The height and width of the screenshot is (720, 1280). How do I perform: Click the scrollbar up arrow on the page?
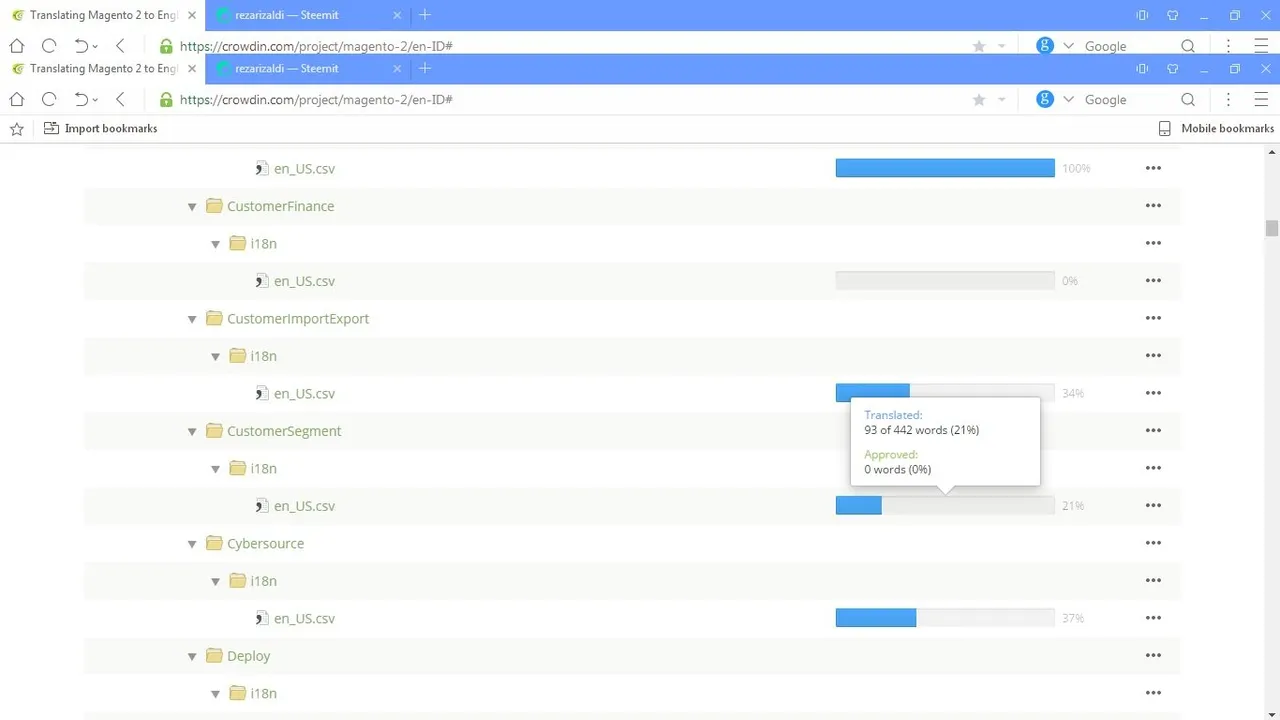tap(1272, 152)
